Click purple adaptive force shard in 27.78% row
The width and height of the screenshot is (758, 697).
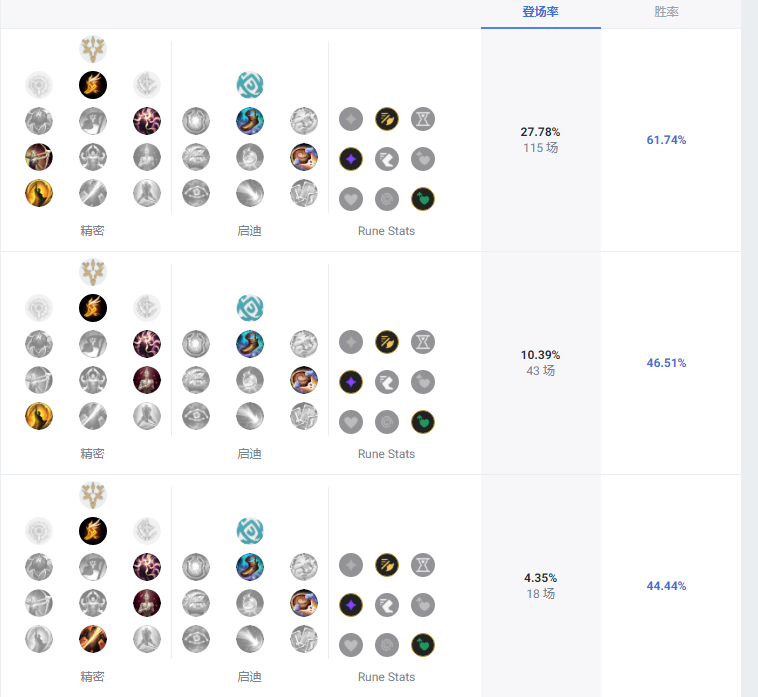(351, 159)
